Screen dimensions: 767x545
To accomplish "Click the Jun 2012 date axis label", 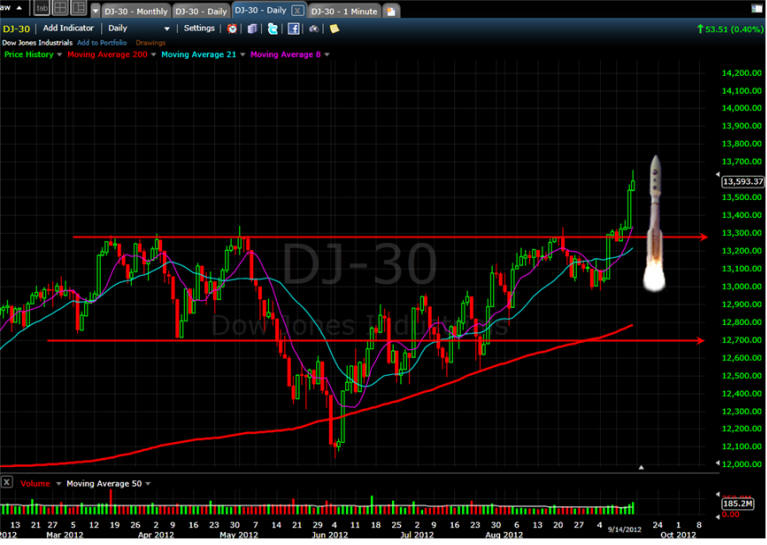I will coord(330,535).
